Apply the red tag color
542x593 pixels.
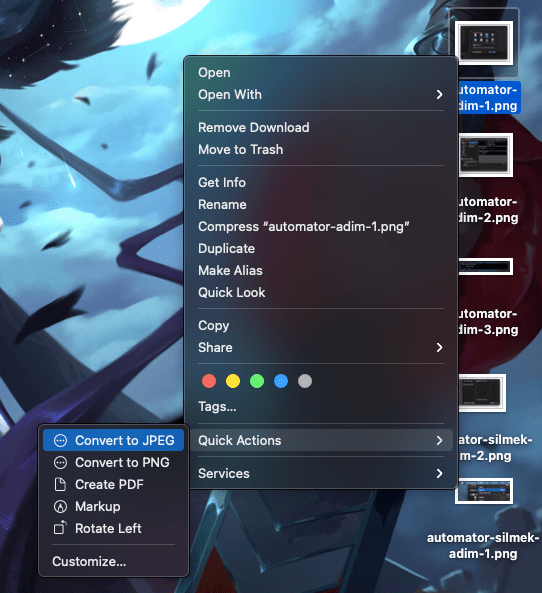(209, 381)
